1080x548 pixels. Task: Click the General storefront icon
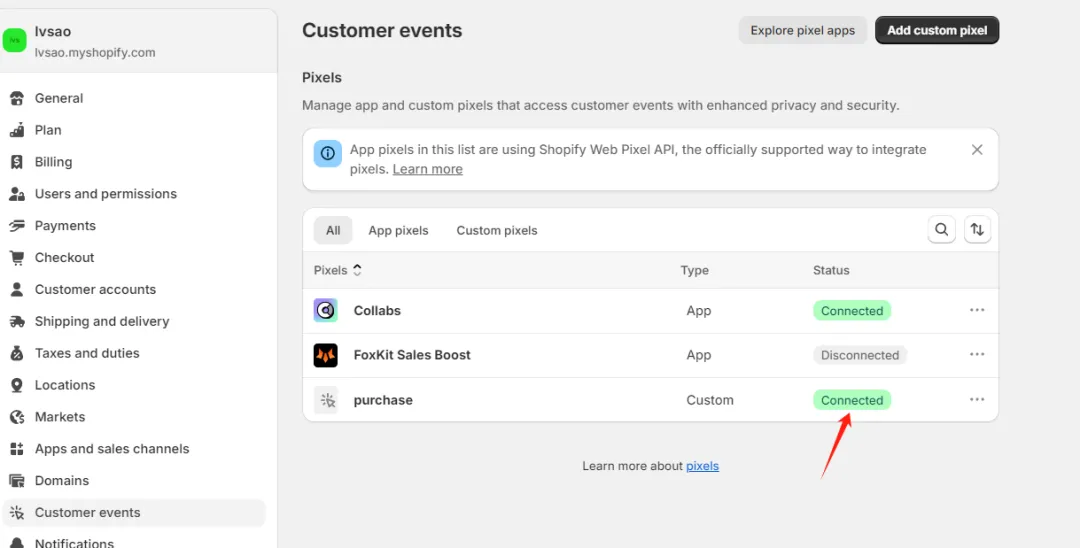pyautogui.click(x=17, y=98)
